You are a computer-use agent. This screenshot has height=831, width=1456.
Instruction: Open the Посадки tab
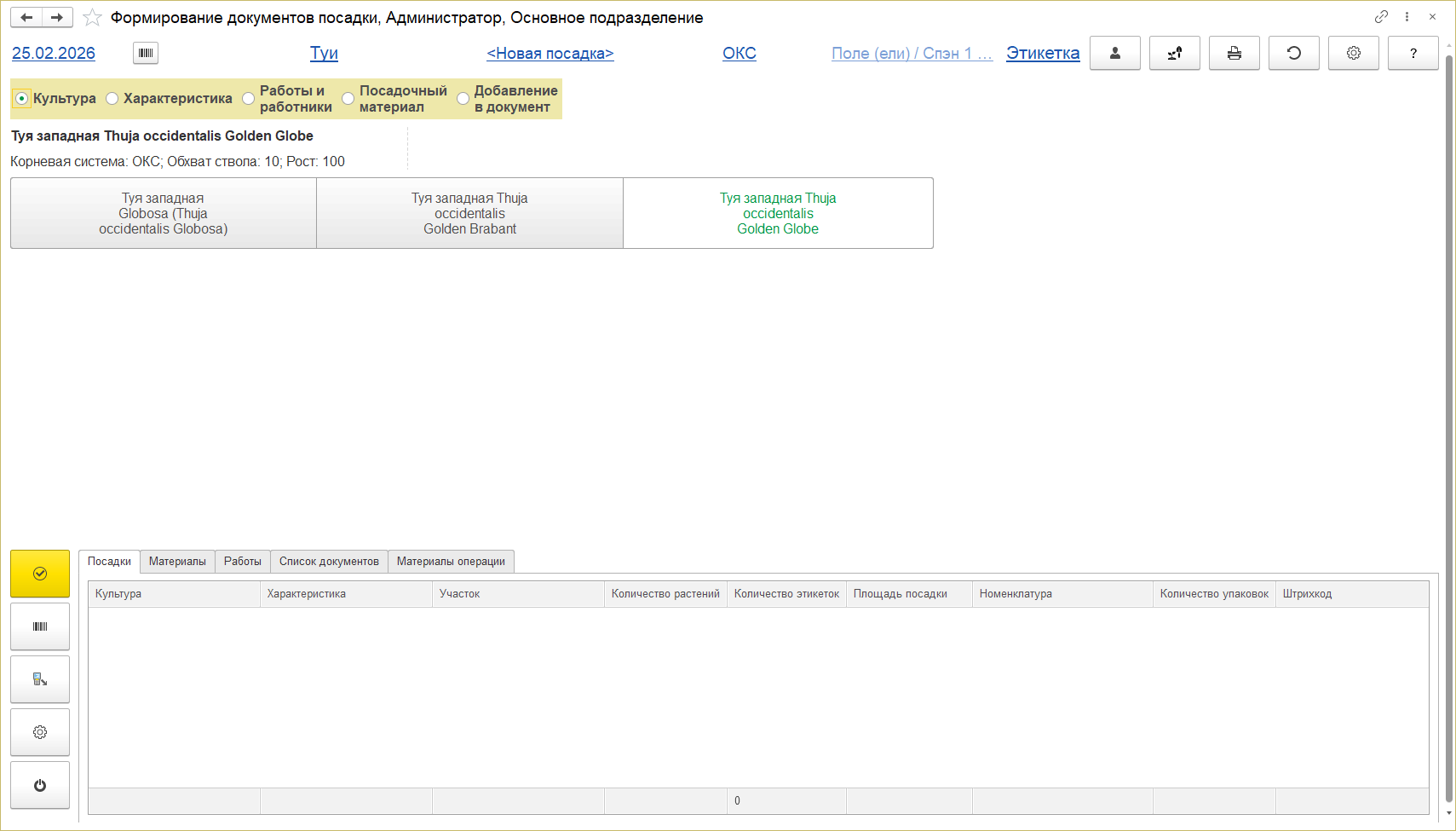point(109,562)
